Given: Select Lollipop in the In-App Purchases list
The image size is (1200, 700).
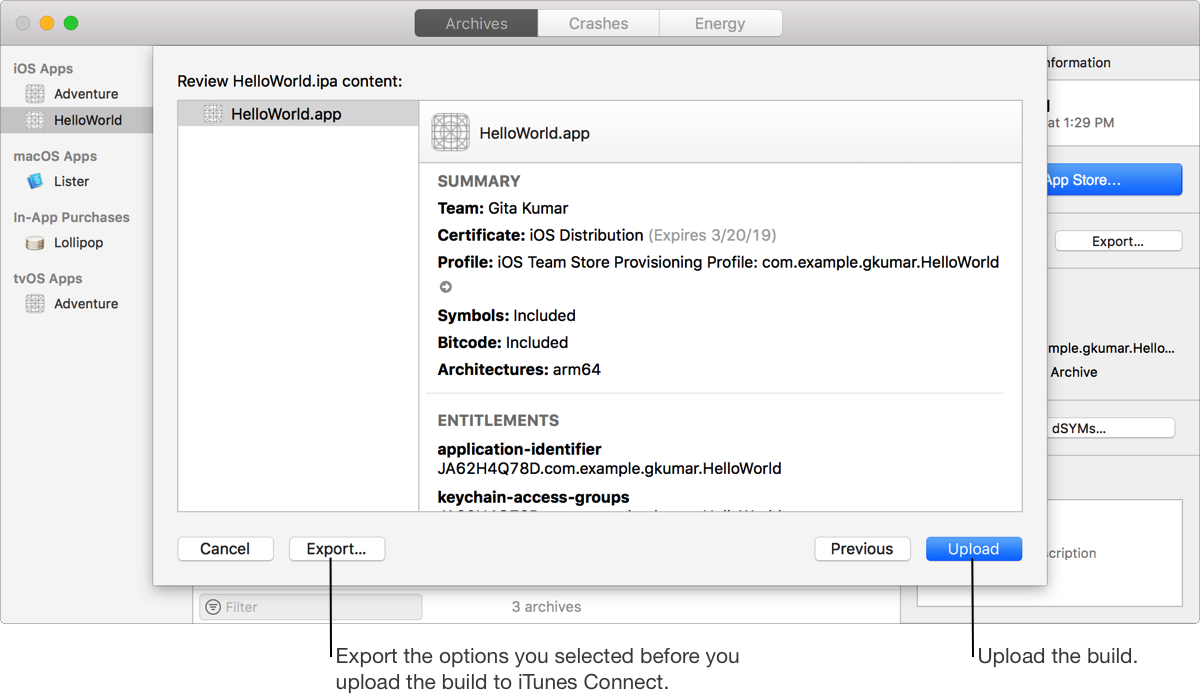Looking at the screenshot, I should pyautogui.click(x=78, y=243).
